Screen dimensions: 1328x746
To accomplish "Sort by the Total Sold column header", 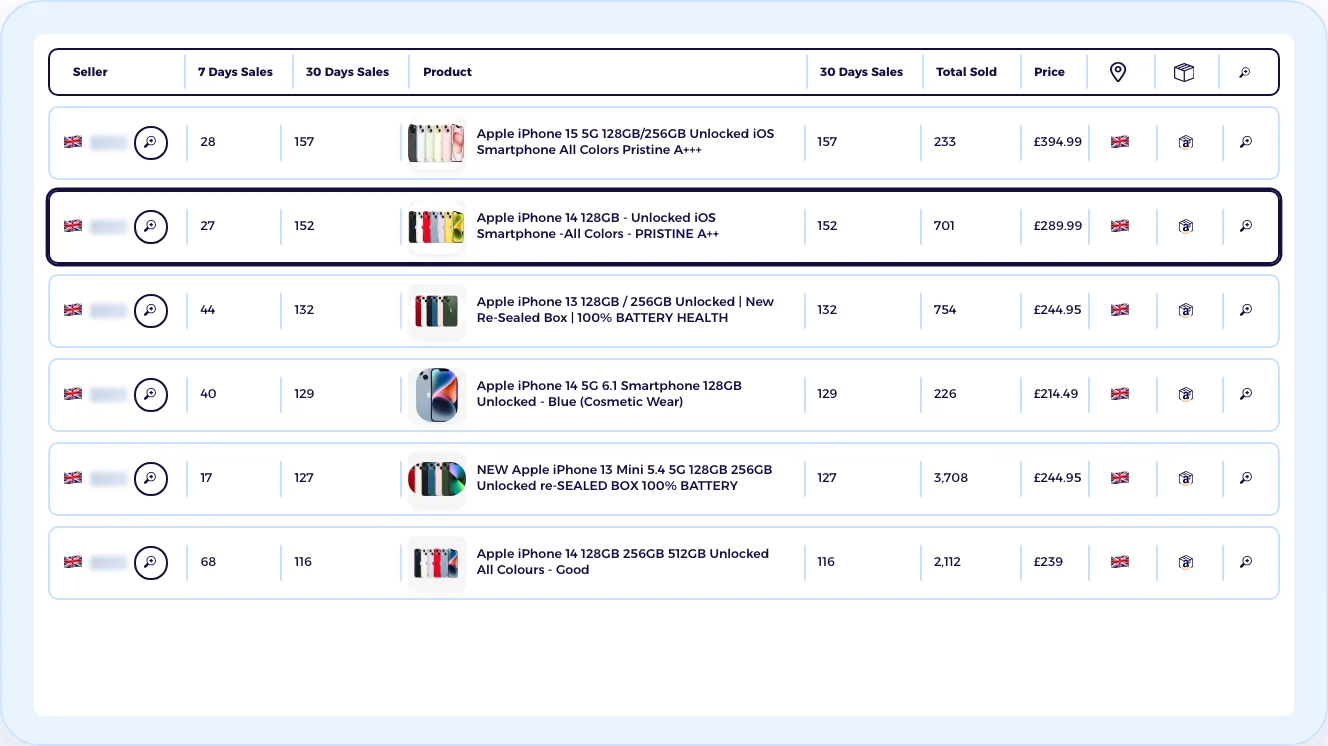I will 966,72.
